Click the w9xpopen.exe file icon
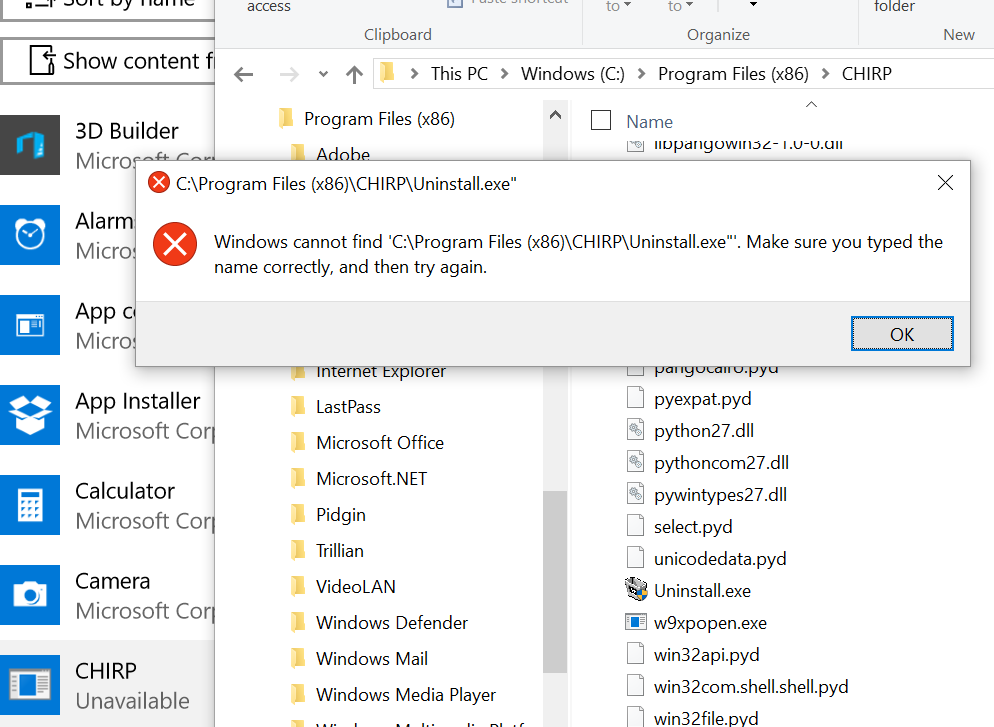This screenshot has height=727, width=994. [x=635, y=622]
